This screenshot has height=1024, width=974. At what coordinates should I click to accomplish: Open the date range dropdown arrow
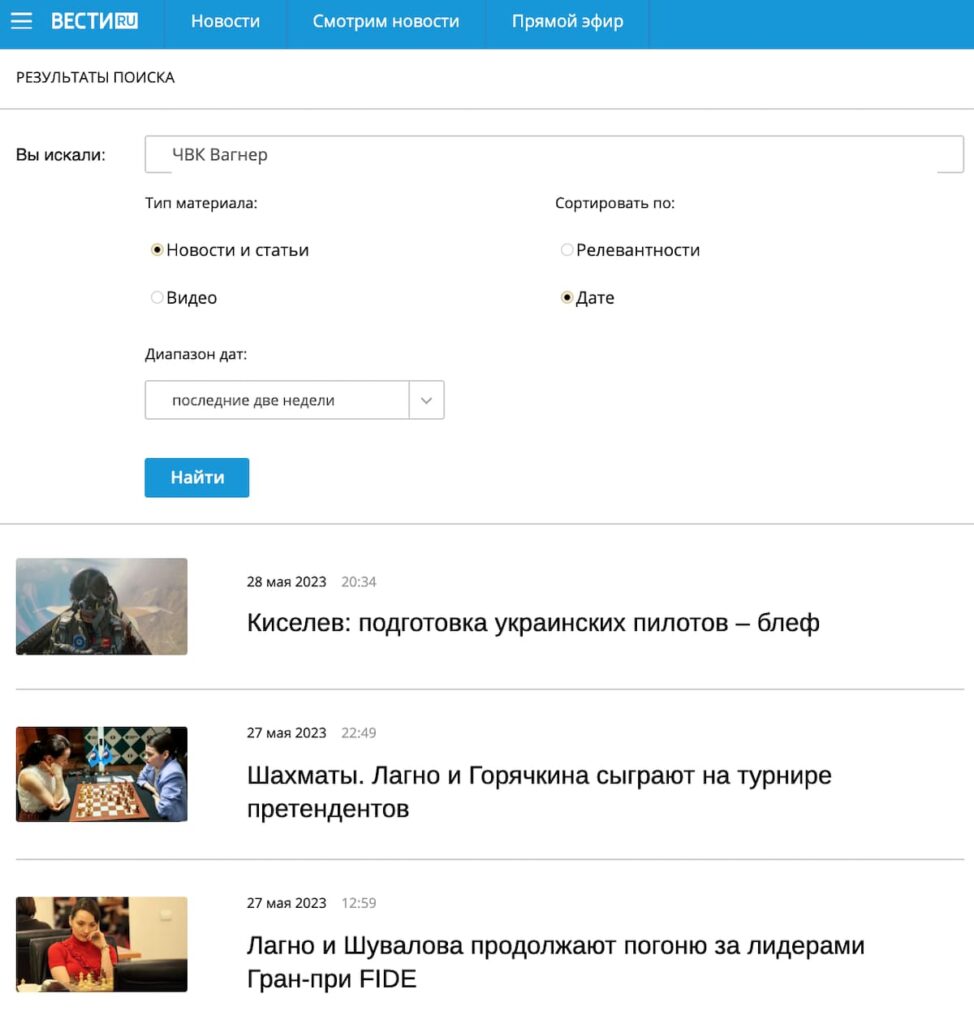pyautogui.click(x=426, y=400)
